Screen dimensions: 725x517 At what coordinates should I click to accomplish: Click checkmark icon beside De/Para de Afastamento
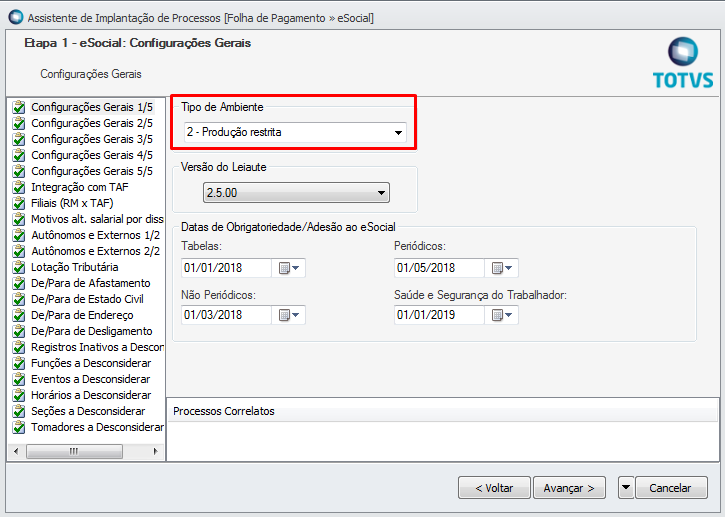click(19, 283)
